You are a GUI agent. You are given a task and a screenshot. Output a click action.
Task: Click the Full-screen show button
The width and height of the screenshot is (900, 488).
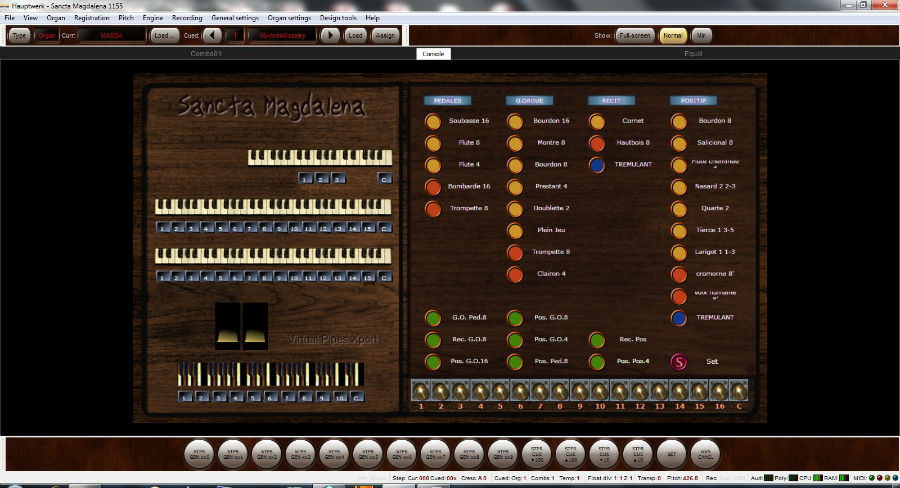point(635,35)
